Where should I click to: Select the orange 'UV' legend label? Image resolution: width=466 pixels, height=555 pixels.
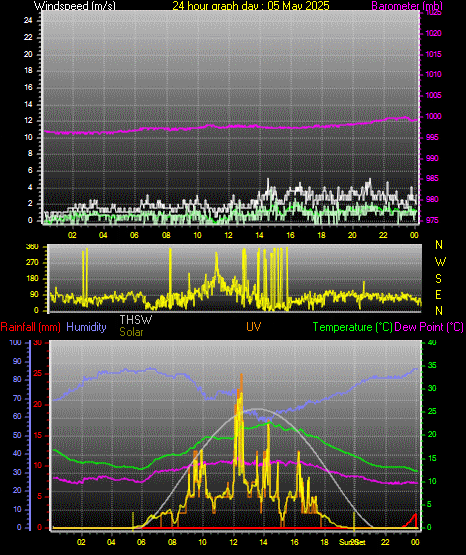[254, 327]
